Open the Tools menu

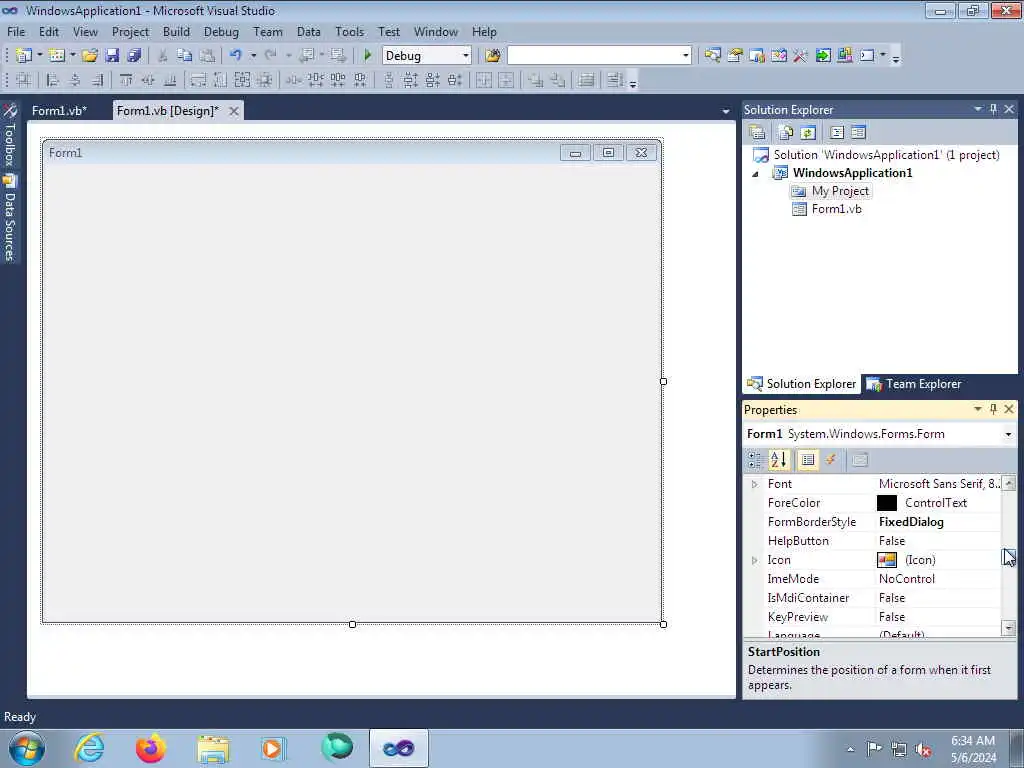(349, 31)
